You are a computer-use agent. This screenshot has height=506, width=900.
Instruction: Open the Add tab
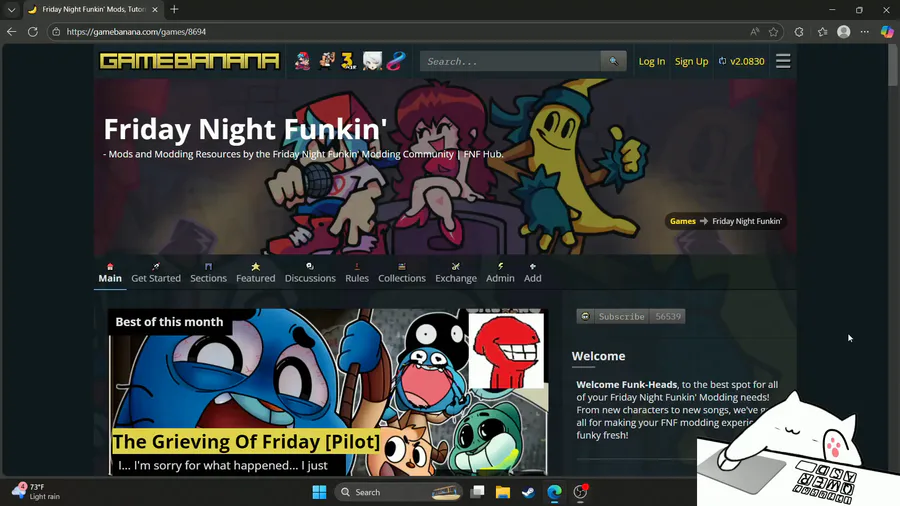(x=532, y=273)
